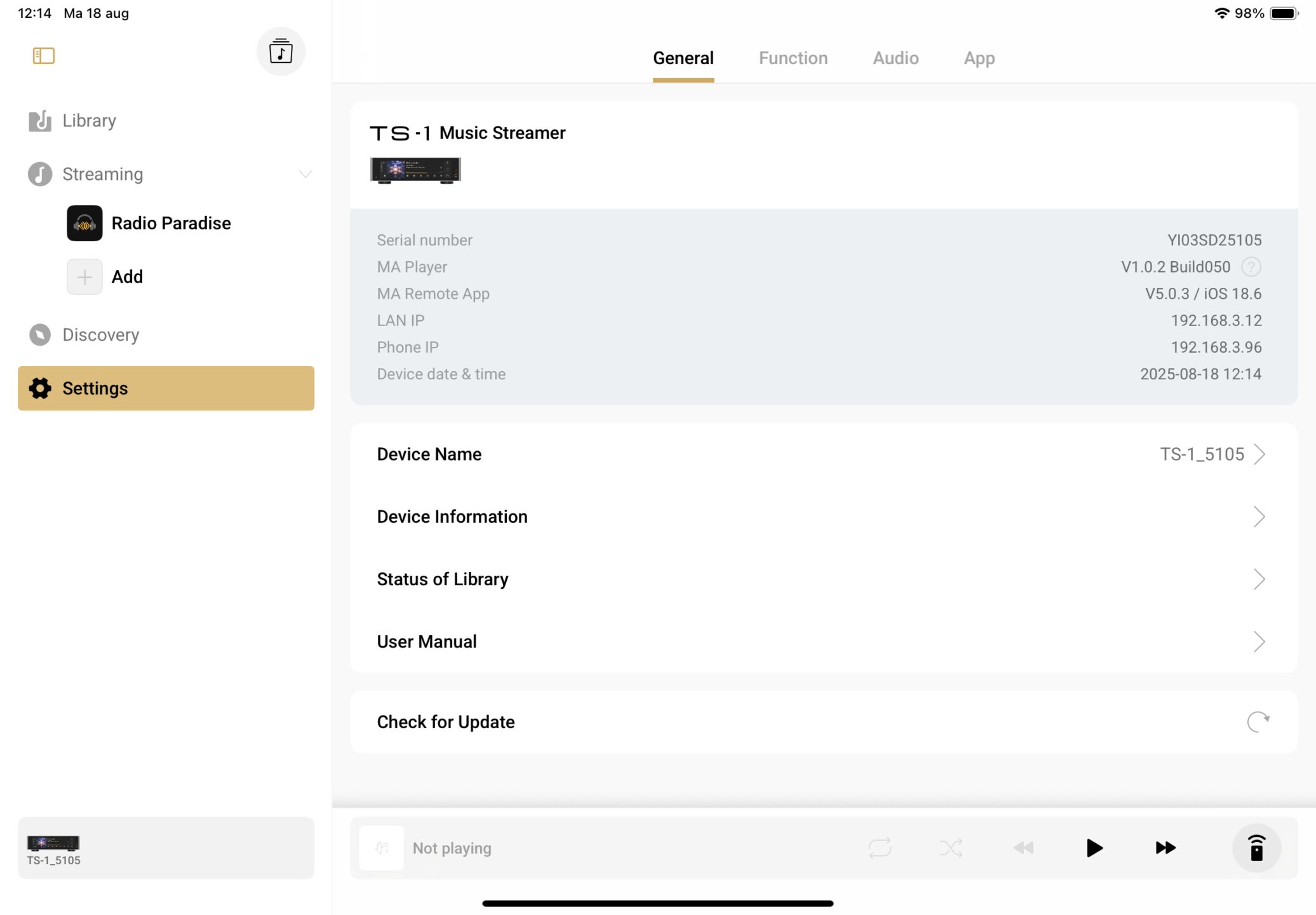Switch to the General tab
Screen dimensions: 1316x915
[683, 58]
